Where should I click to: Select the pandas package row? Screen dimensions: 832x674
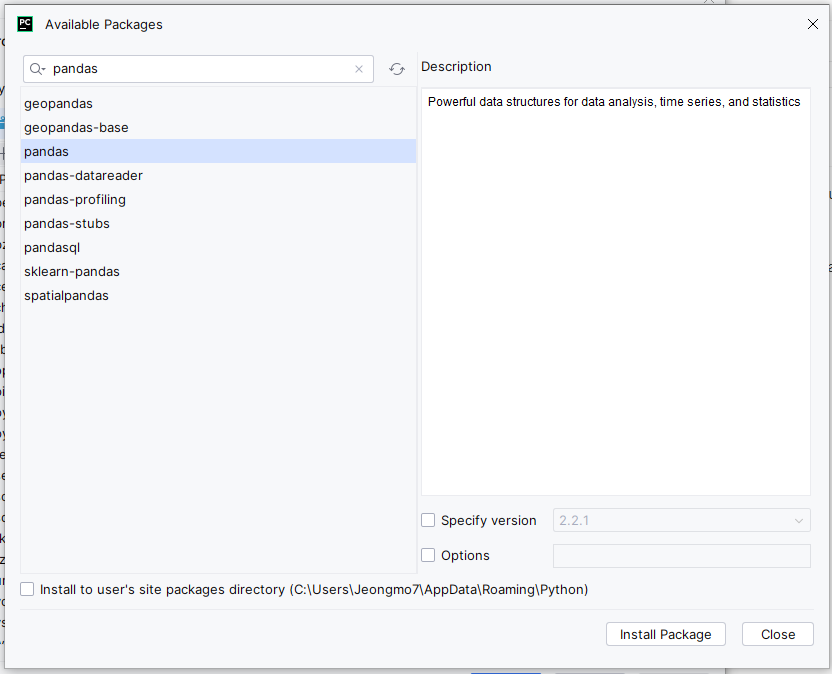(218, 151)
